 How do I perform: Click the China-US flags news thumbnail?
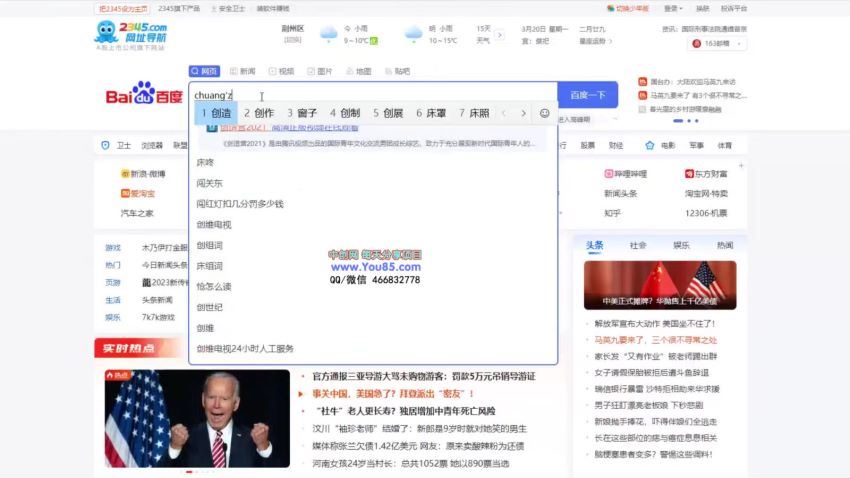[660, 285]
